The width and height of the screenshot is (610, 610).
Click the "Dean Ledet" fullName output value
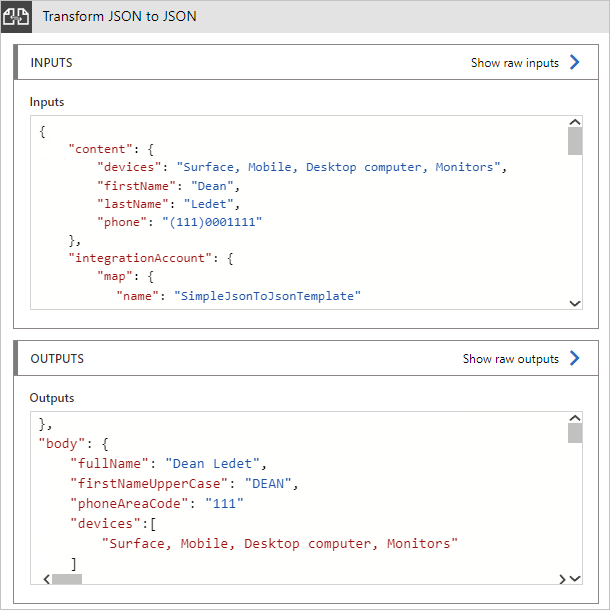[214, 463]
